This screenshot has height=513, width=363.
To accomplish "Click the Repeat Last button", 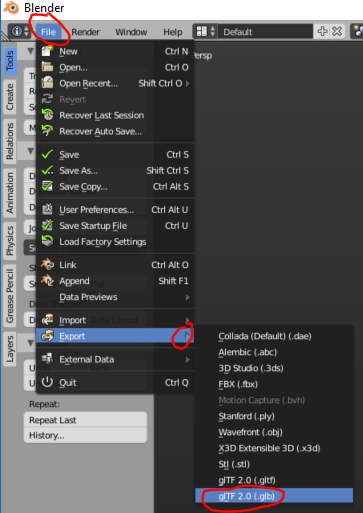I will tap(85, 420).
